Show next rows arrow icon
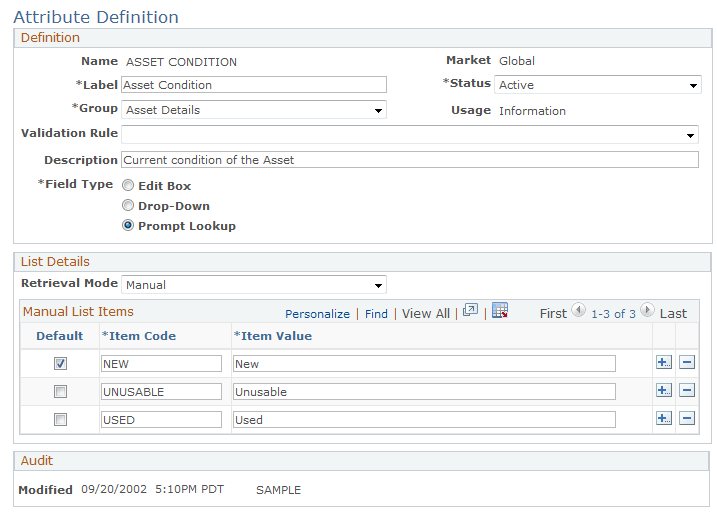This screenshot has width=717, height=512. 647,310
